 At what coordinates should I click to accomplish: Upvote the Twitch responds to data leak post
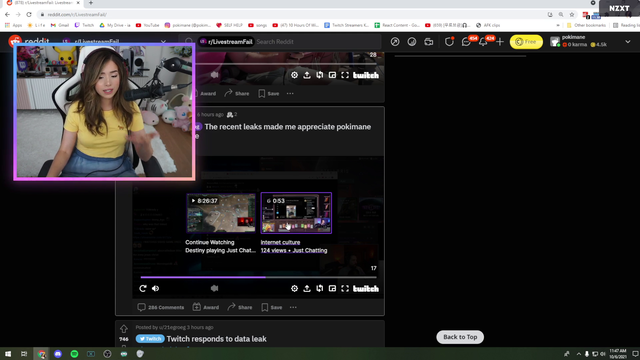124,329
